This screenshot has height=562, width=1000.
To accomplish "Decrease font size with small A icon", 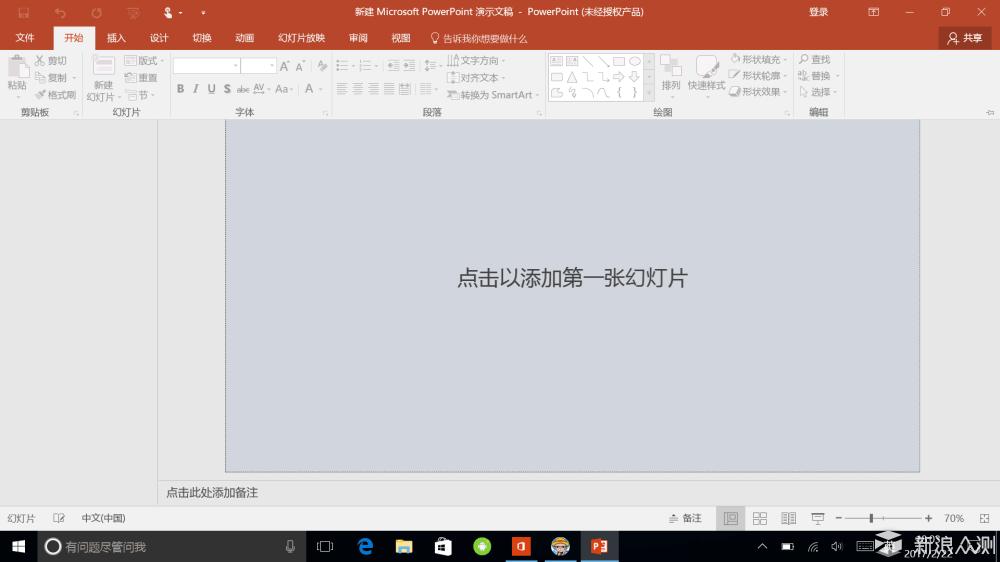I will (x=300, y=66).
